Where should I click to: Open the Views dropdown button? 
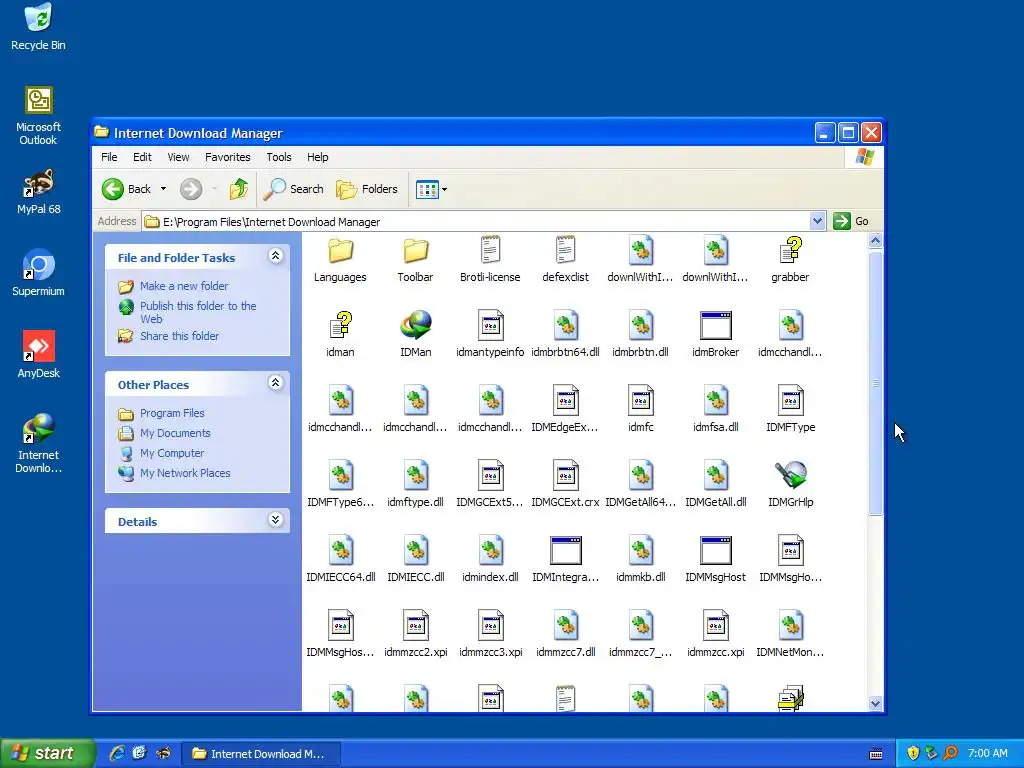point(431,190)
